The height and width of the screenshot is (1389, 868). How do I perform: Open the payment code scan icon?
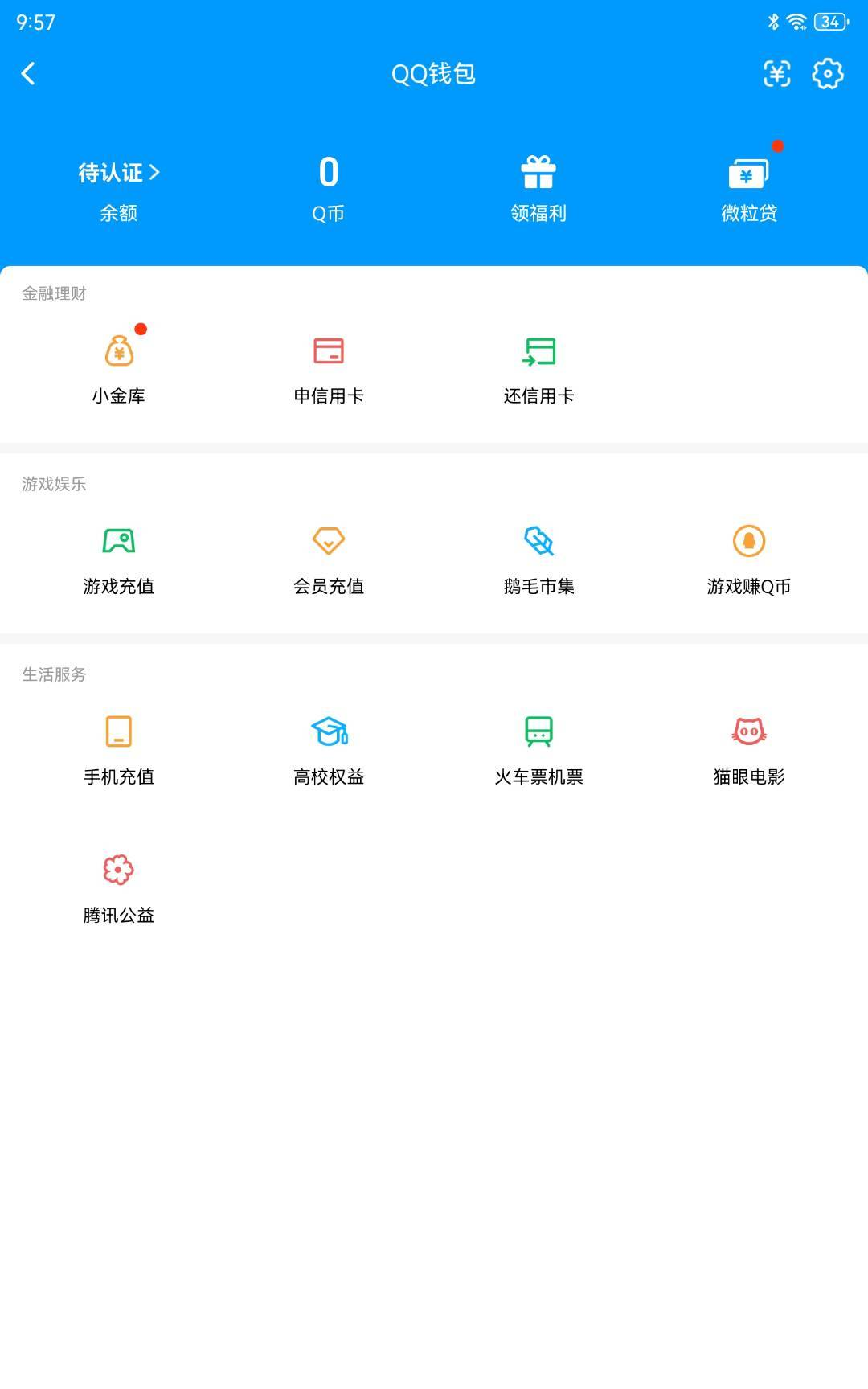pos(776,74)
